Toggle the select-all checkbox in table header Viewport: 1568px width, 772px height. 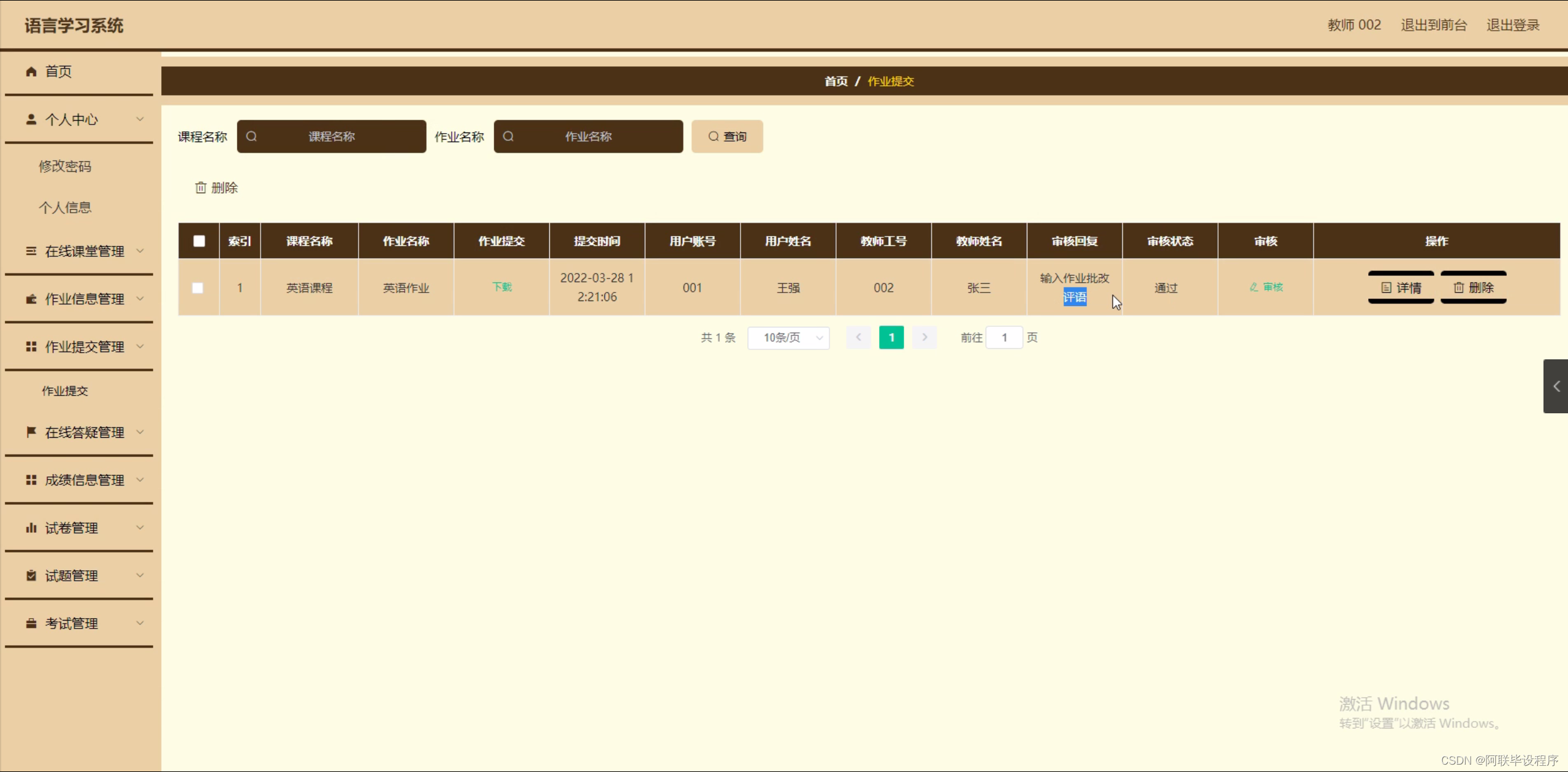click(x=199, y=241)
